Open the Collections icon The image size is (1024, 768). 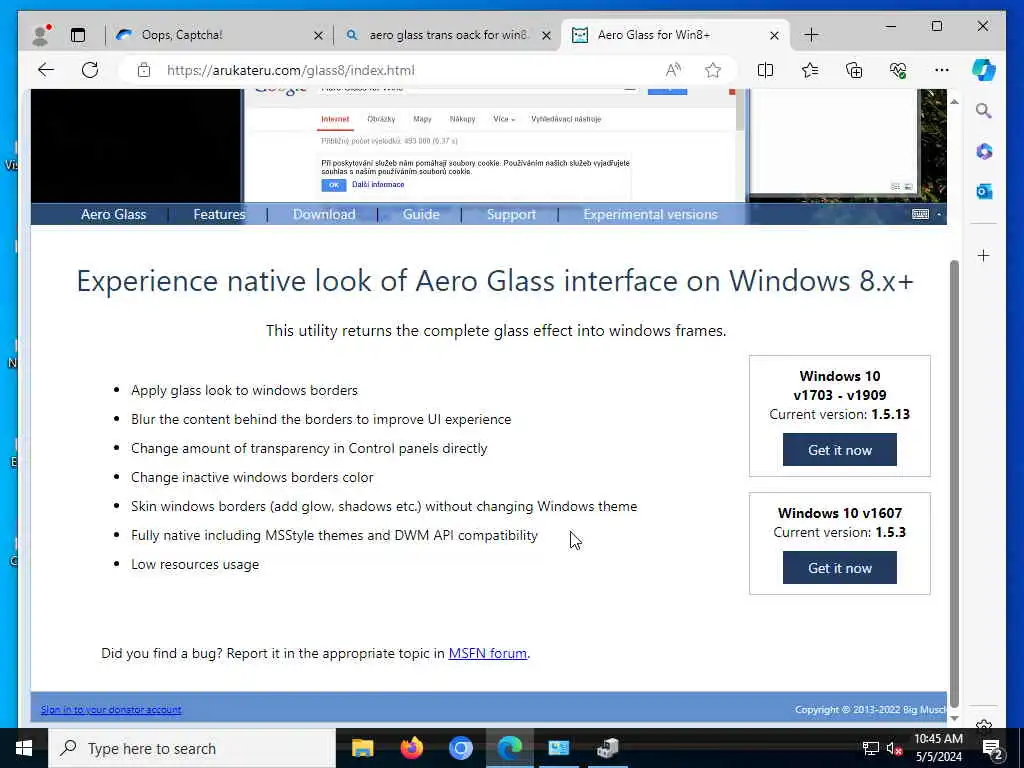pyautogui.click(x=854, y=70)
